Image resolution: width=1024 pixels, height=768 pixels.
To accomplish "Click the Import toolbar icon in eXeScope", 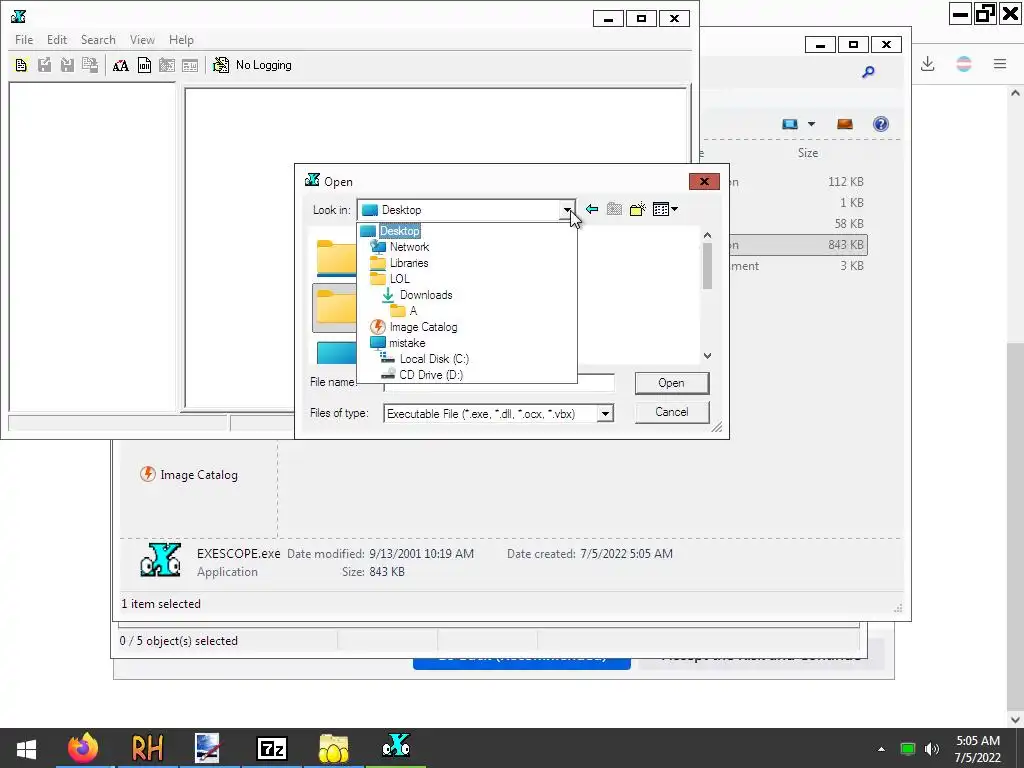I will [67, 65].
